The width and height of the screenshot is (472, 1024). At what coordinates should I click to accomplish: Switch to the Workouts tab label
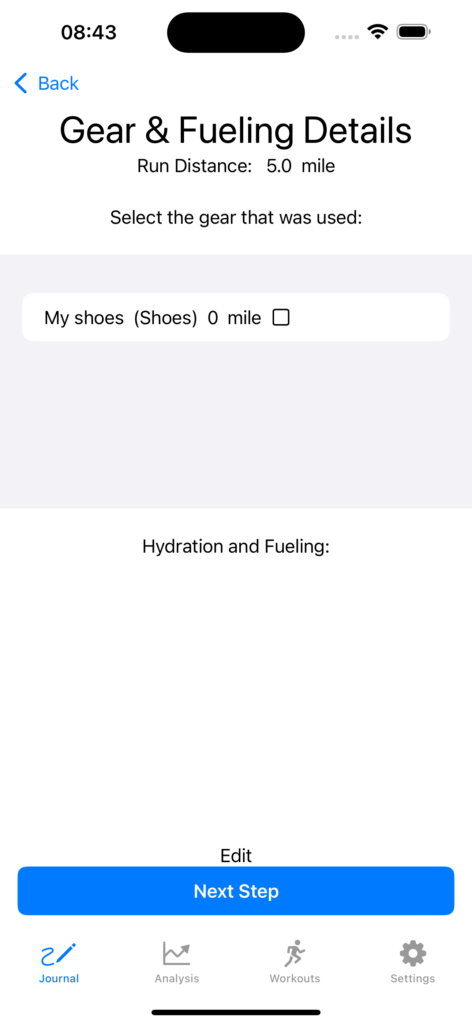(295, 978)
